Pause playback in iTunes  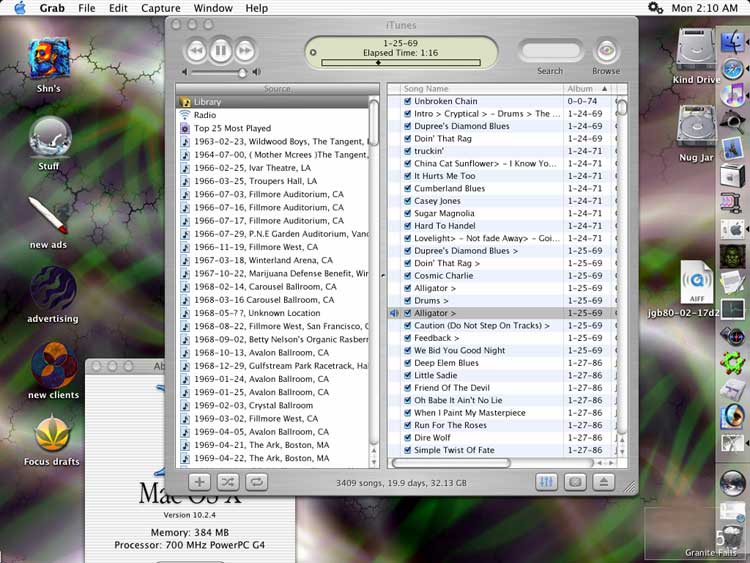[221, 50]
